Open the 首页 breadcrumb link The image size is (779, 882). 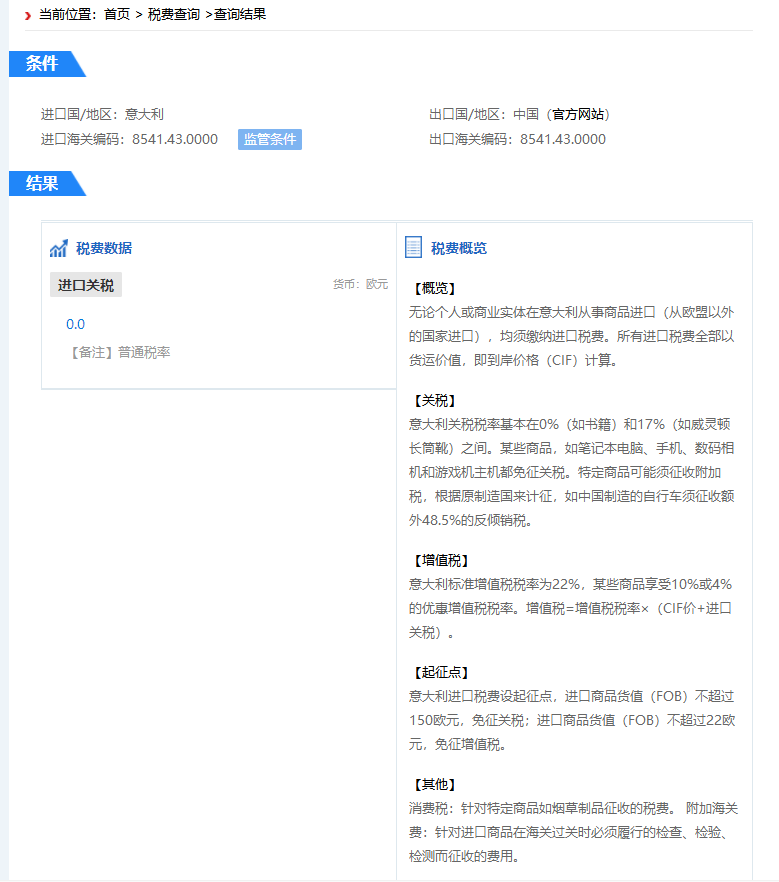point(117,15)
